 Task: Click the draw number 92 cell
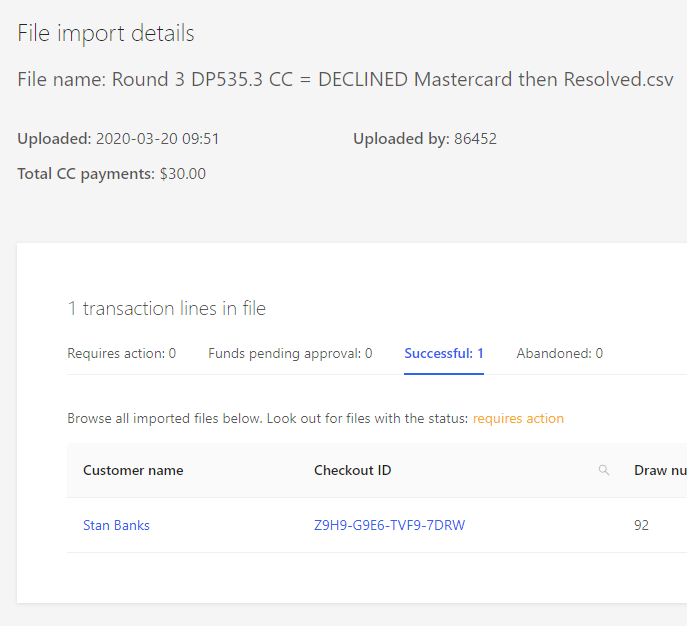point(641,525)
